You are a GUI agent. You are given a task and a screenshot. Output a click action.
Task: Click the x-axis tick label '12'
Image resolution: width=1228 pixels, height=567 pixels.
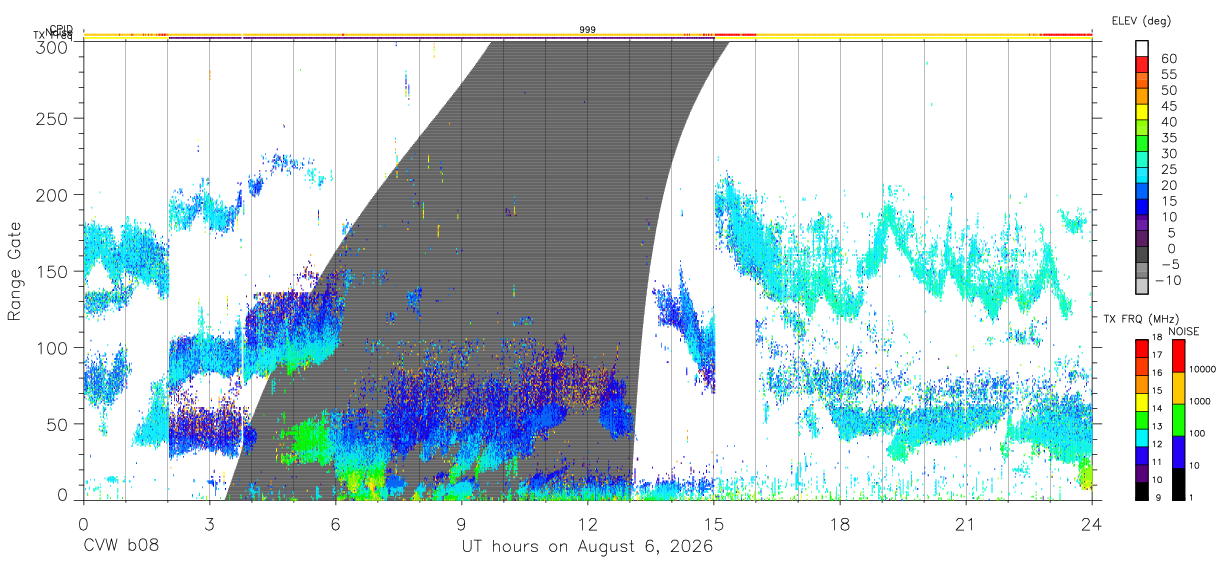click(x=587, y=524)
